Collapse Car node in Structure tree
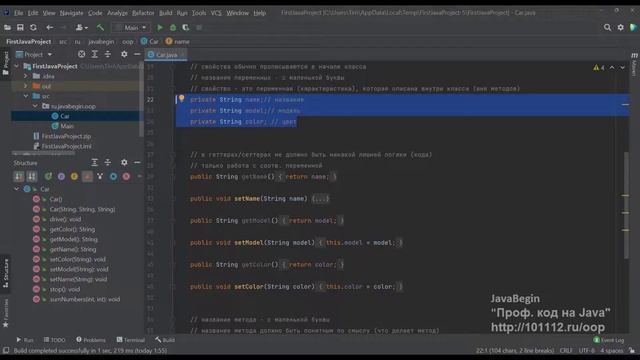Viewport: 640px width, 360px height. (x=17, y=189)
